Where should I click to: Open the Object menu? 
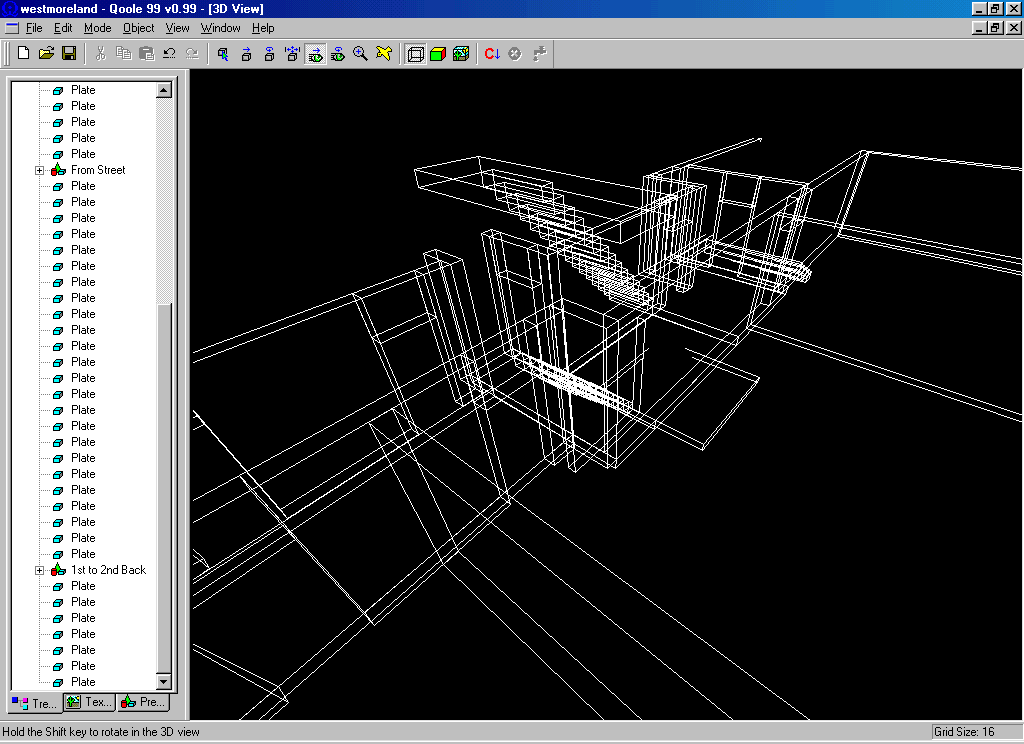(139, 28)
